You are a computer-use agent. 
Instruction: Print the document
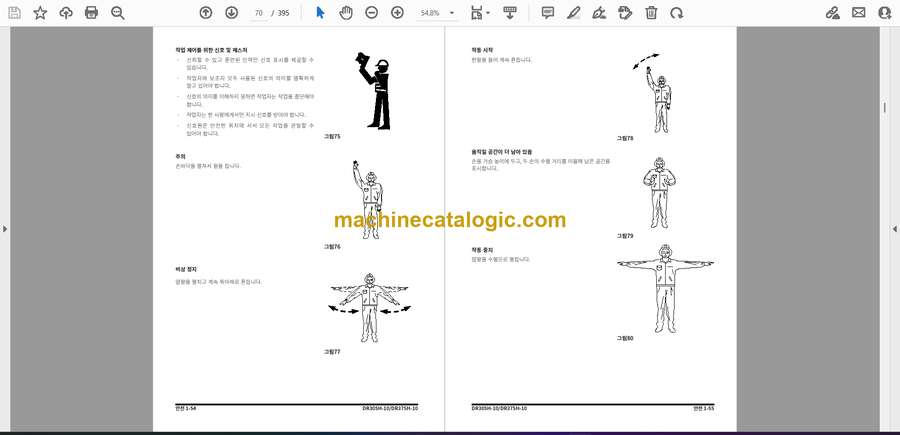pyautogui.click(x=91, y=13)
